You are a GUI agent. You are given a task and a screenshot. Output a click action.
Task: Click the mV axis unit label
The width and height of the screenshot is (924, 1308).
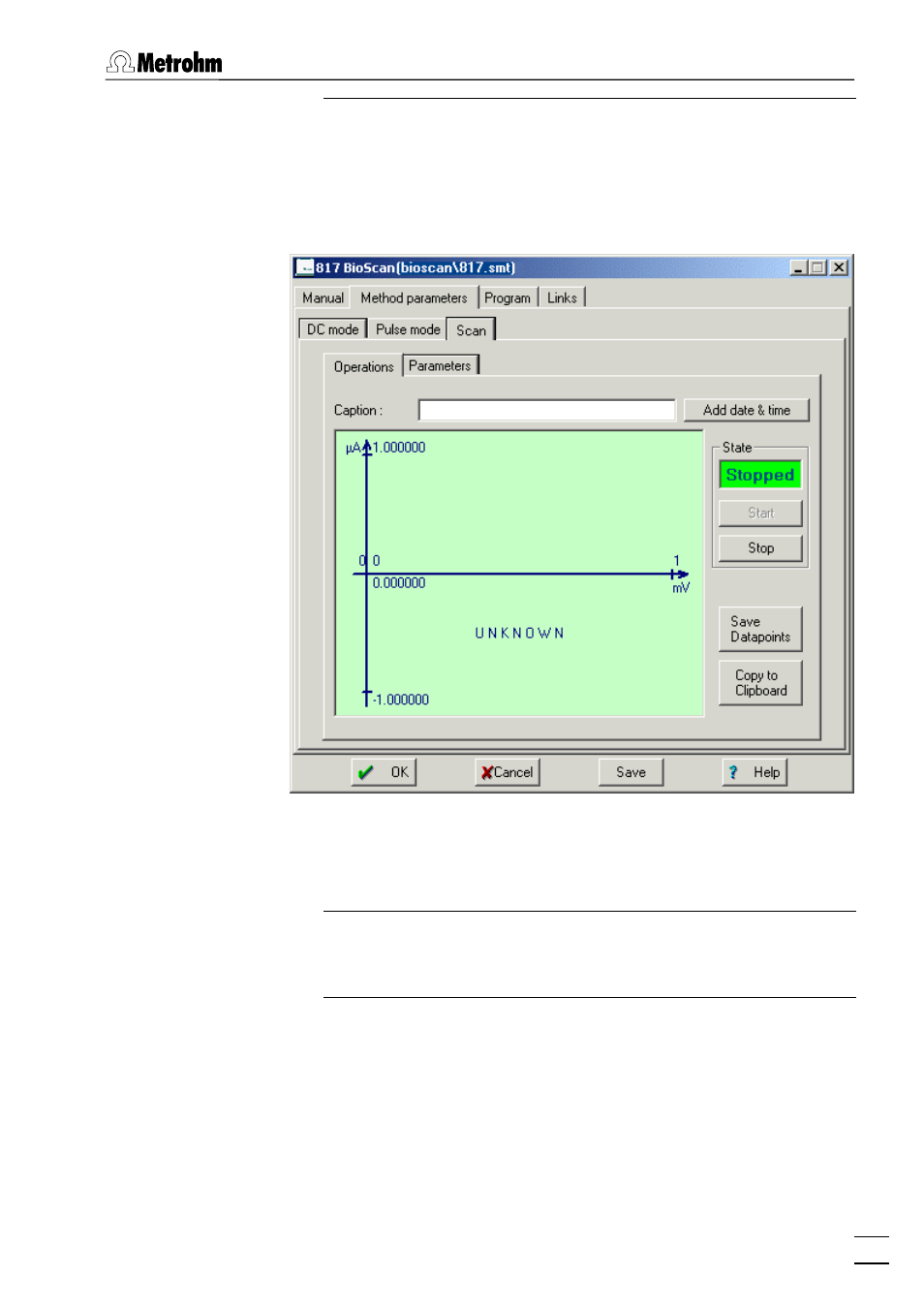[x=681, y=588]
